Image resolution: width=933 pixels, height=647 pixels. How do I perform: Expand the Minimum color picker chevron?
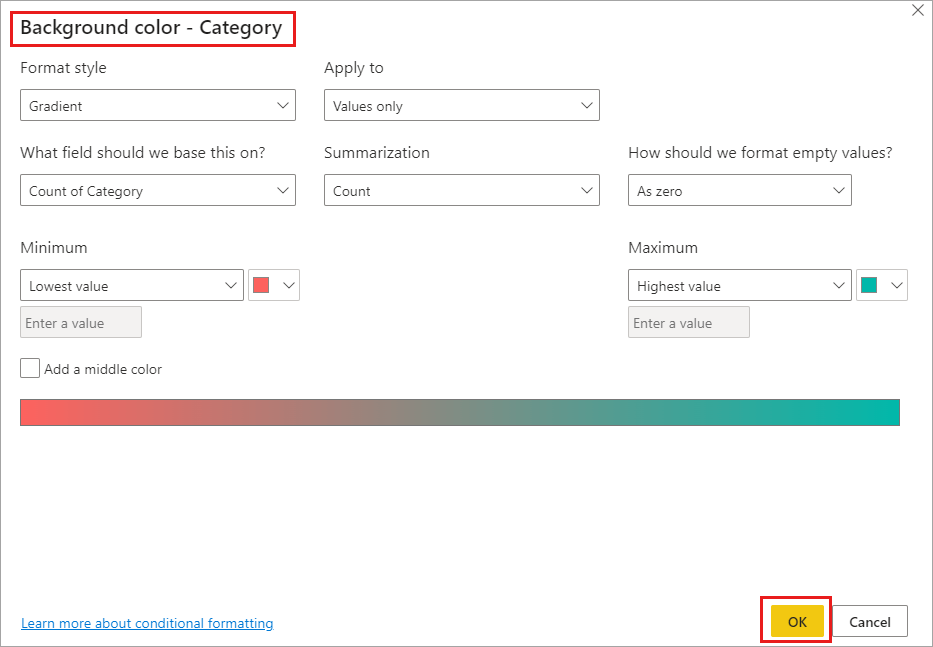289,285
